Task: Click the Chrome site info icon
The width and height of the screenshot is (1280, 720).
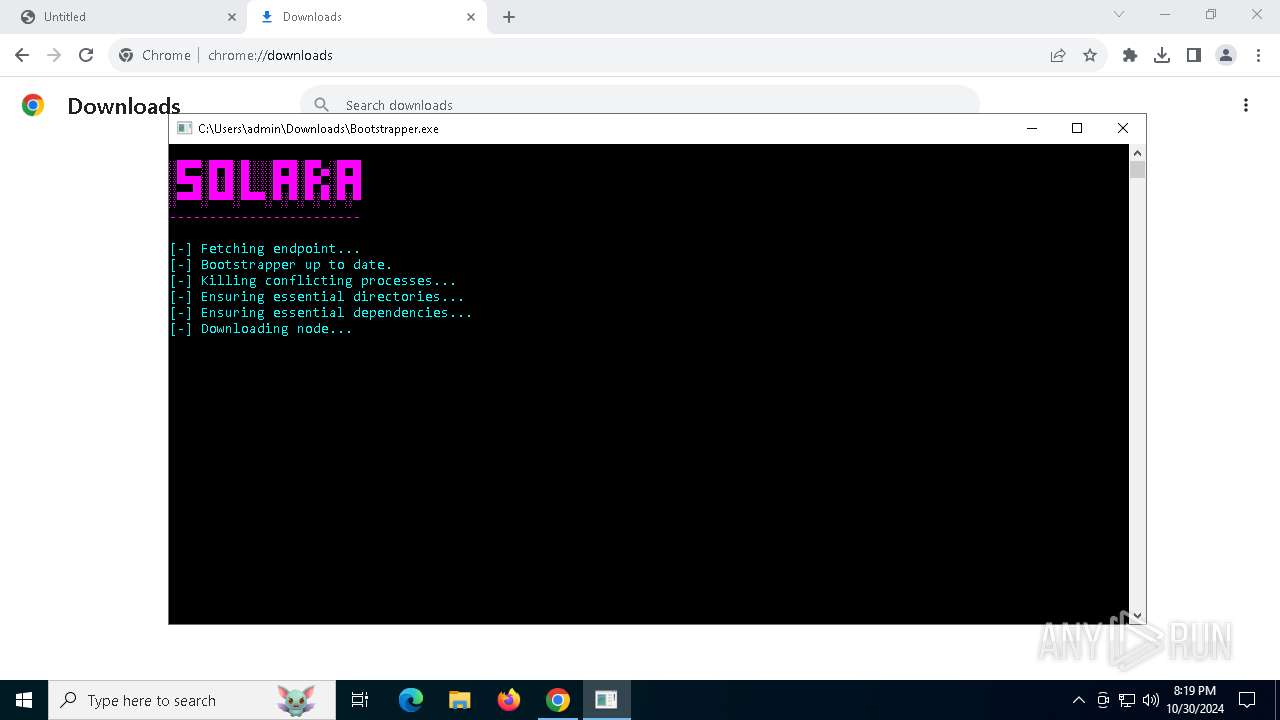Action: tap(126, 55)
